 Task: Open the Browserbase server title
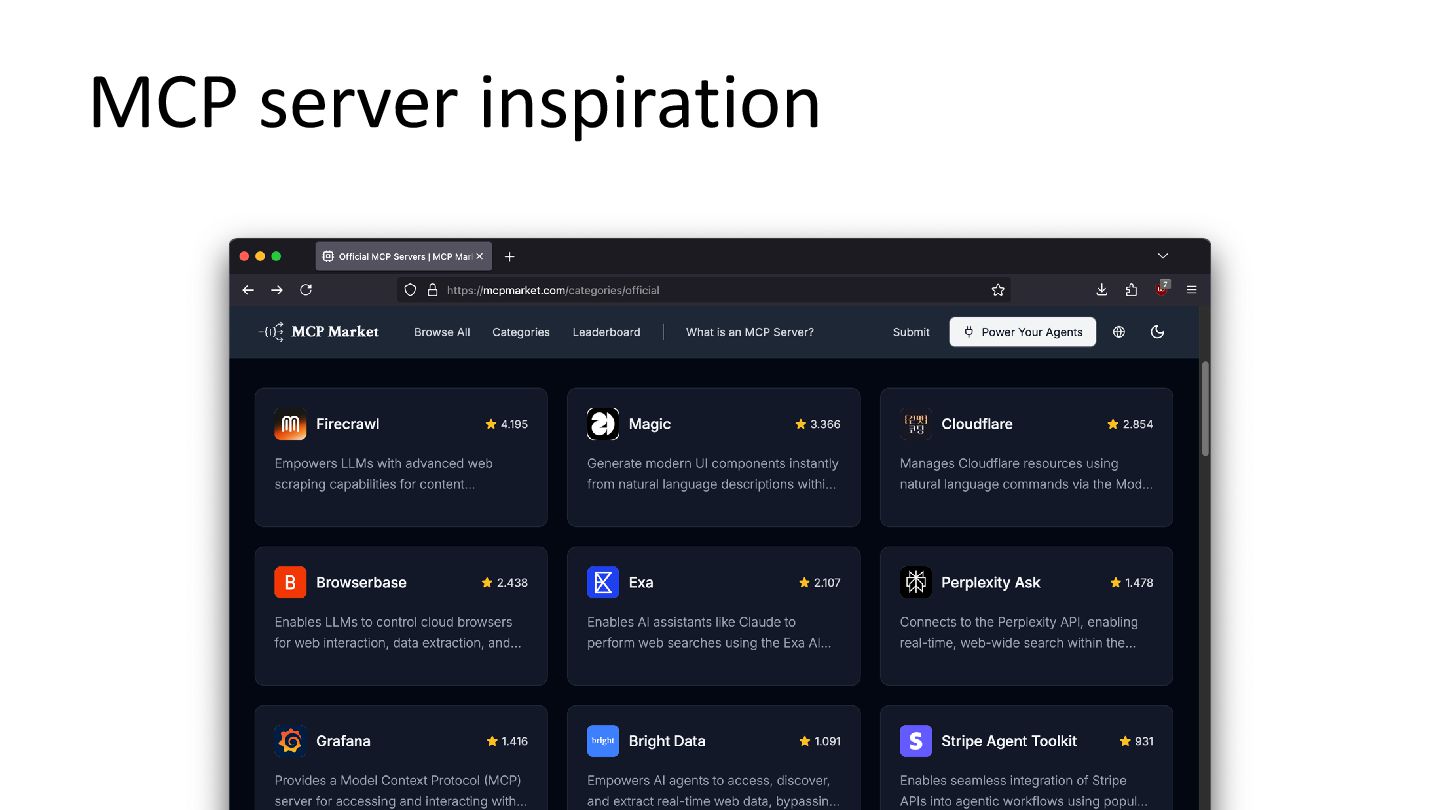pos(361,582)
